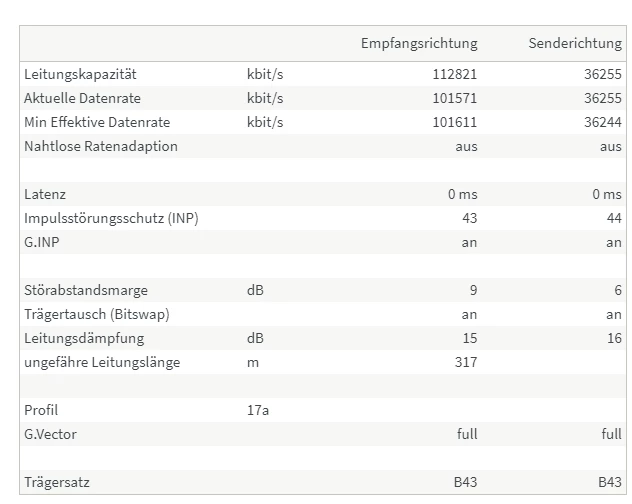Image resolution: width=632 pixels, height=504 pixels.
Task: Click the Trägersatz row label
Action: (58, 482)
